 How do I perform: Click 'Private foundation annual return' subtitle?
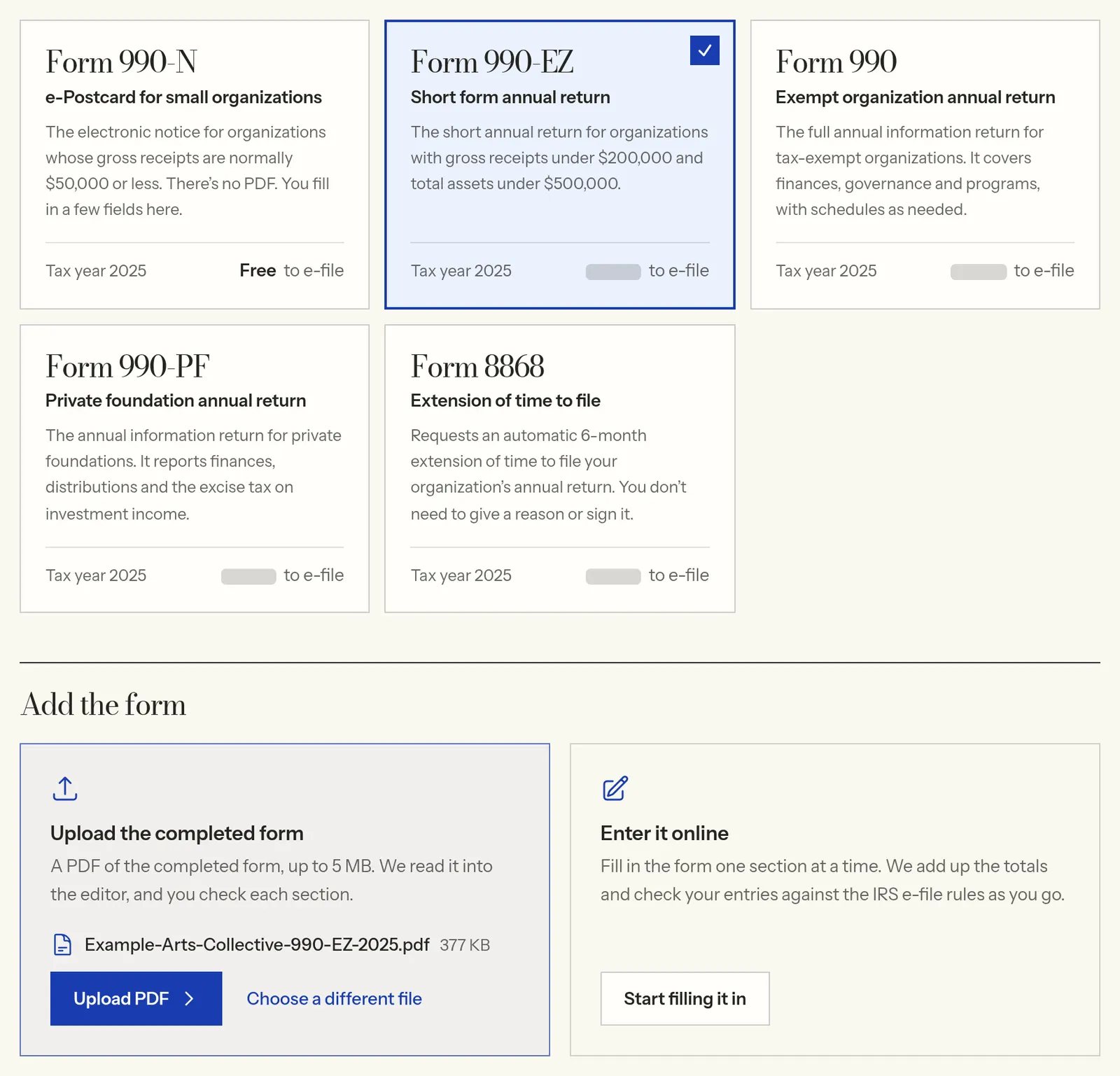(176, 400)
